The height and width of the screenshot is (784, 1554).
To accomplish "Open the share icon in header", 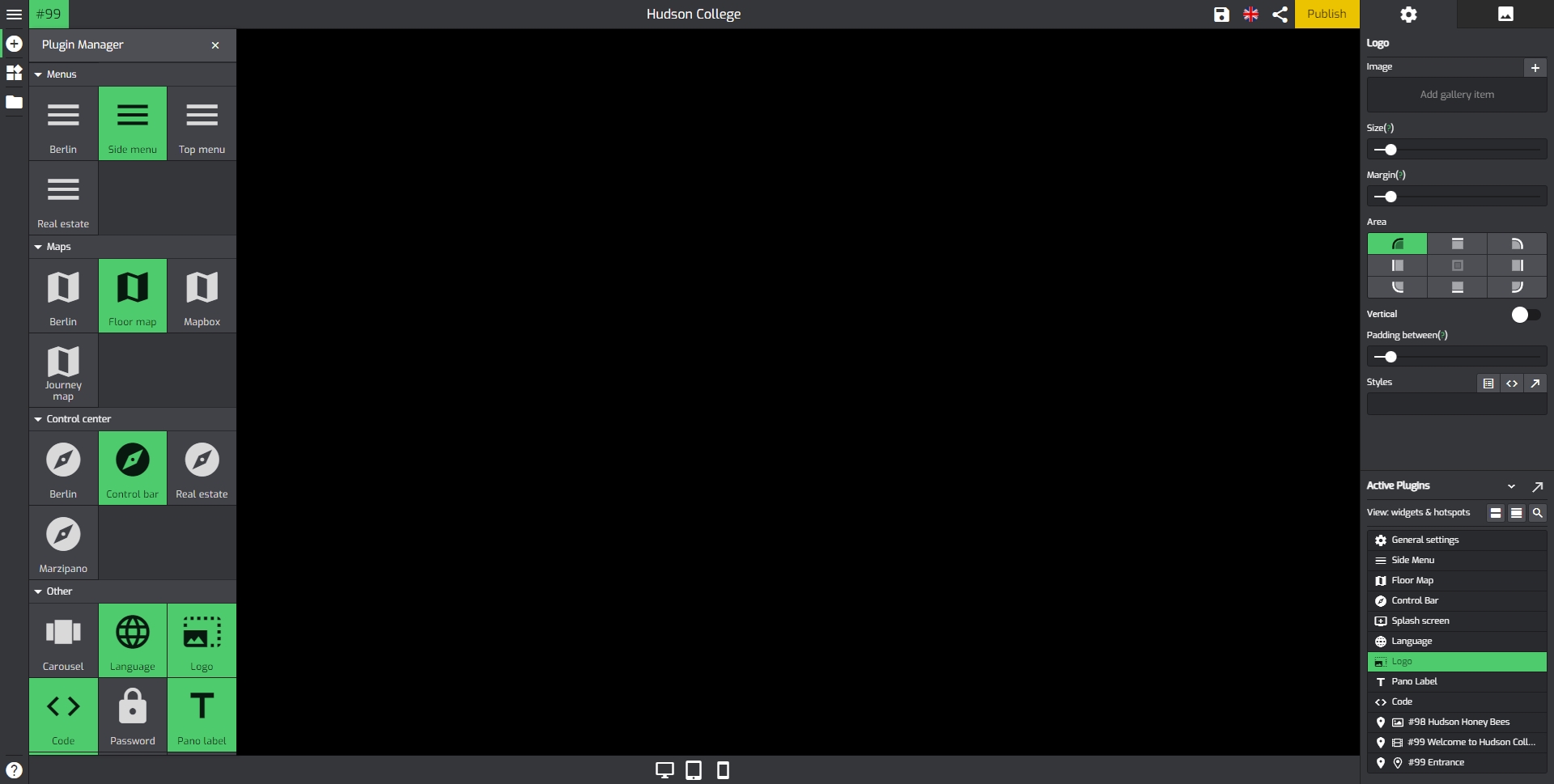I will pos(1280,15).
